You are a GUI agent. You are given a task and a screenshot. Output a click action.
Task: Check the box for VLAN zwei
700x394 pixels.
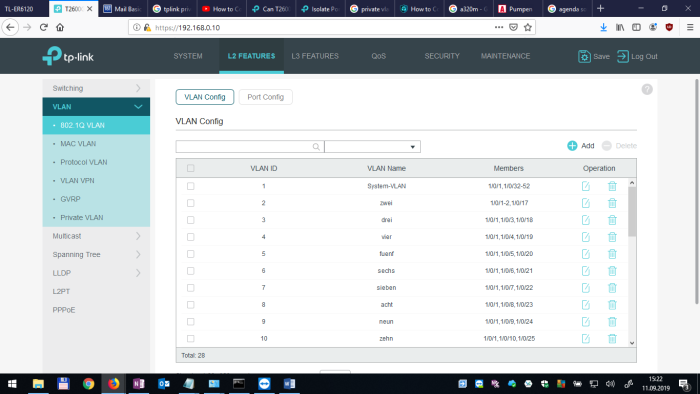coord(191,203)
